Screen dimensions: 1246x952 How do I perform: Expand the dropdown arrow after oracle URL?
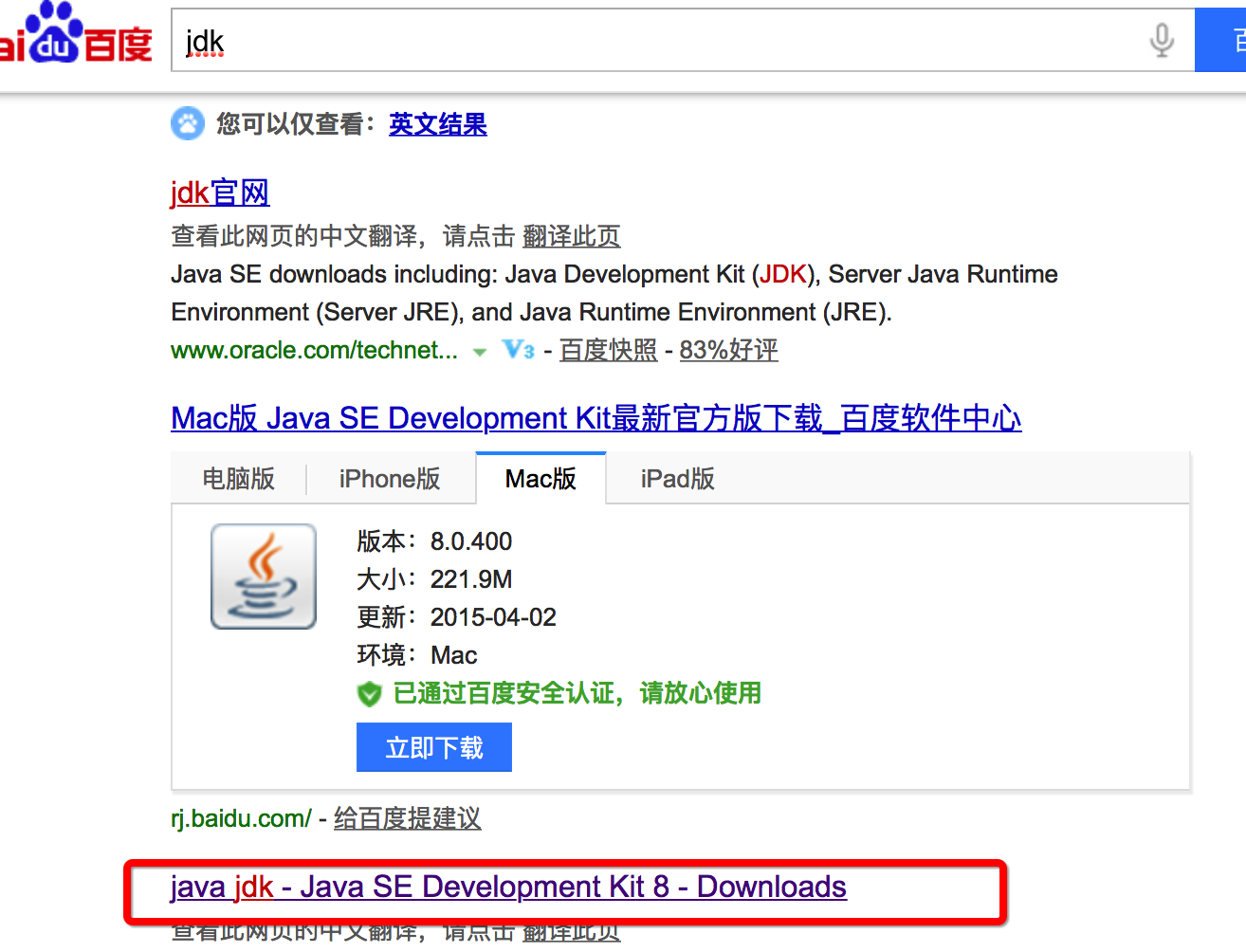coord(480,352)
